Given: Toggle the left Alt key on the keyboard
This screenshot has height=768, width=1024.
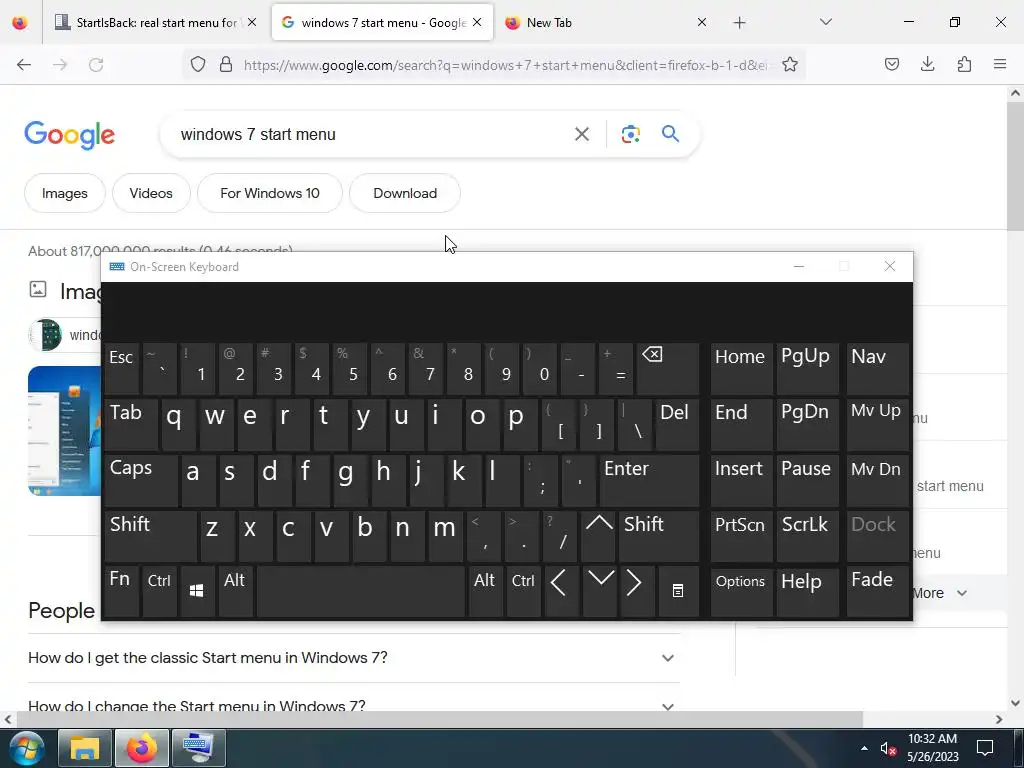Looking at the screenshot, I should pos(235,591).
